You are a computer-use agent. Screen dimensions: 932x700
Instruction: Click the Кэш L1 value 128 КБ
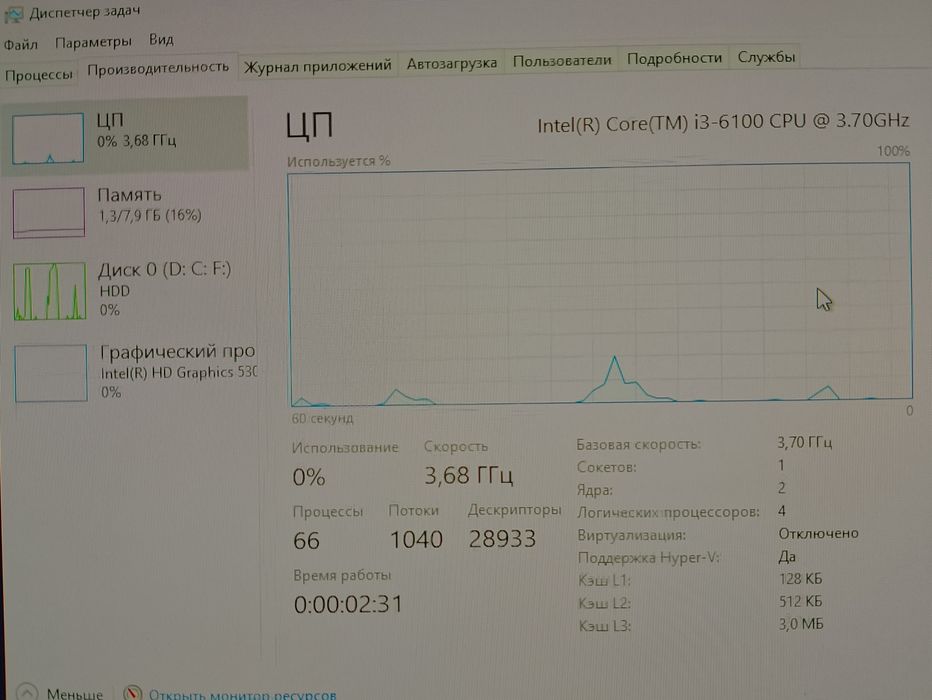pos(801,578)
